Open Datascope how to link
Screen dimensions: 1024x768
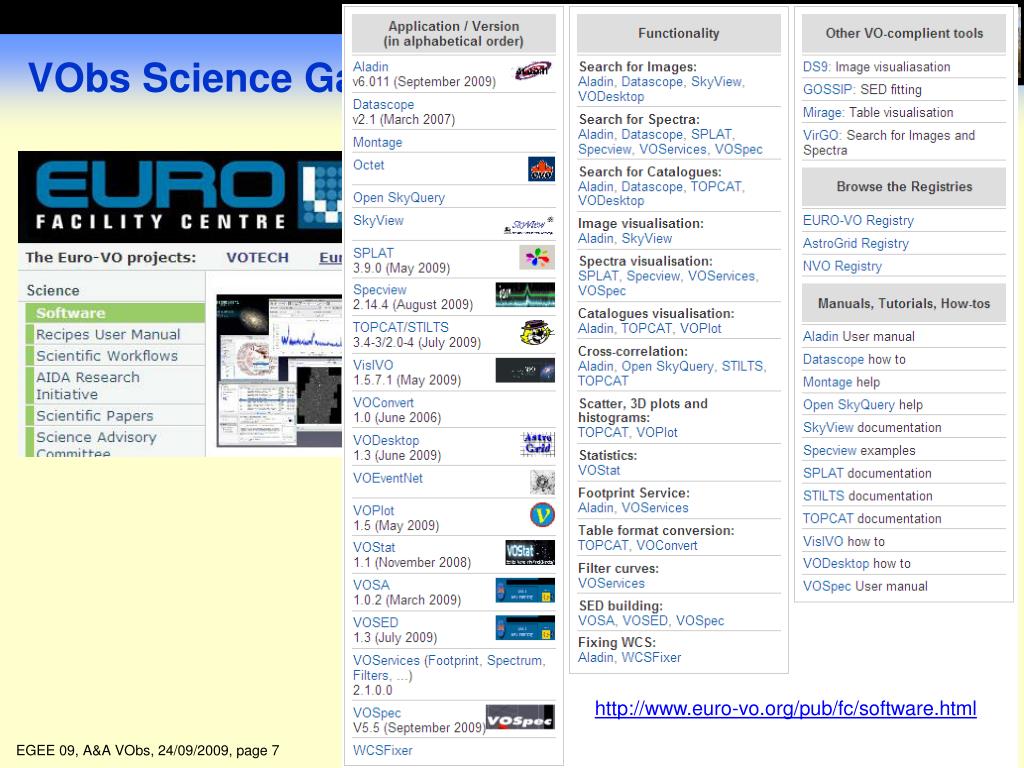click(x=854, y=359)
